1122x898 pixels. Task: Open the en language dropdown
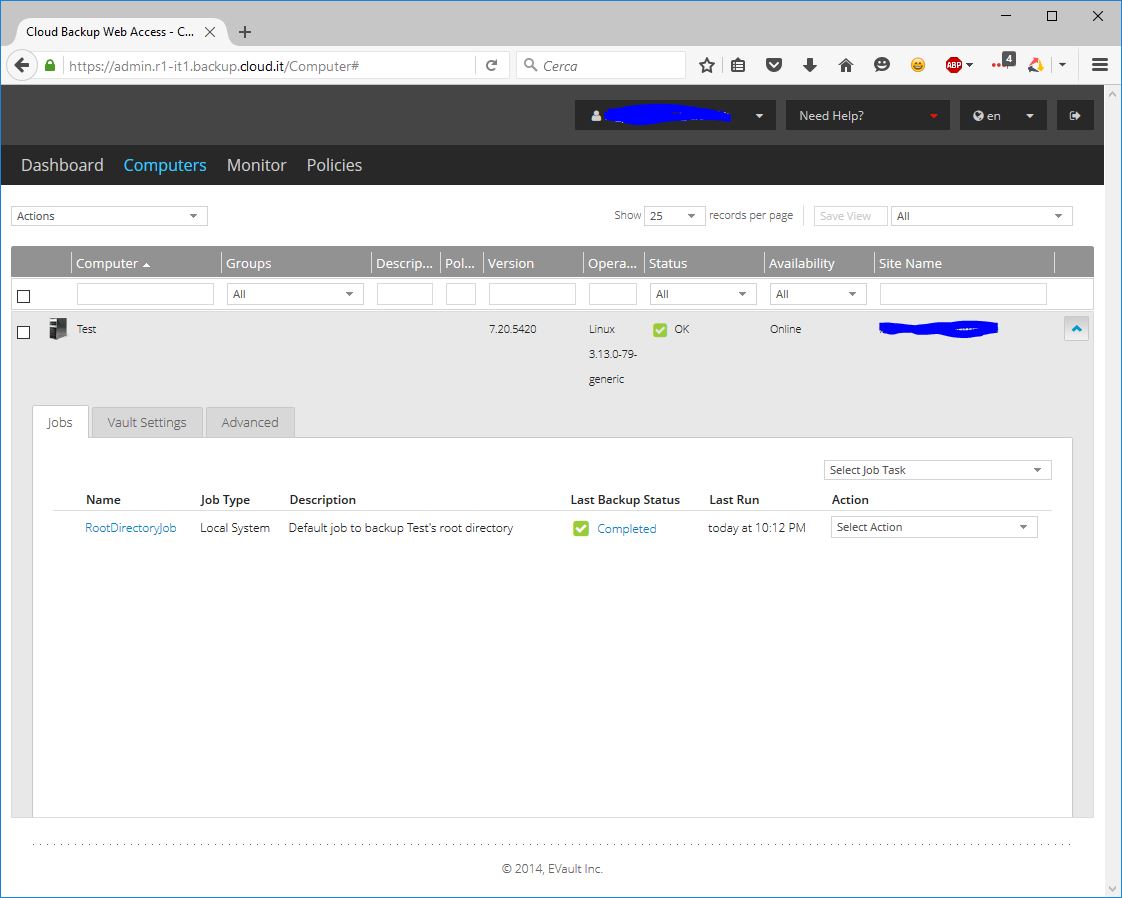[1003, 115]
